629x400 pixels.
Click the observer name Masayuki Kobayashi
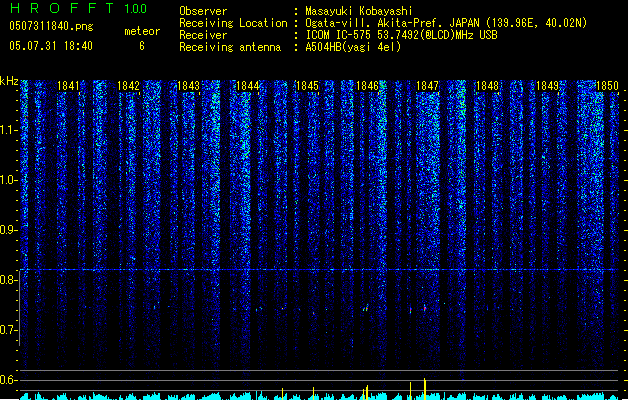click(x=359, y=11)
